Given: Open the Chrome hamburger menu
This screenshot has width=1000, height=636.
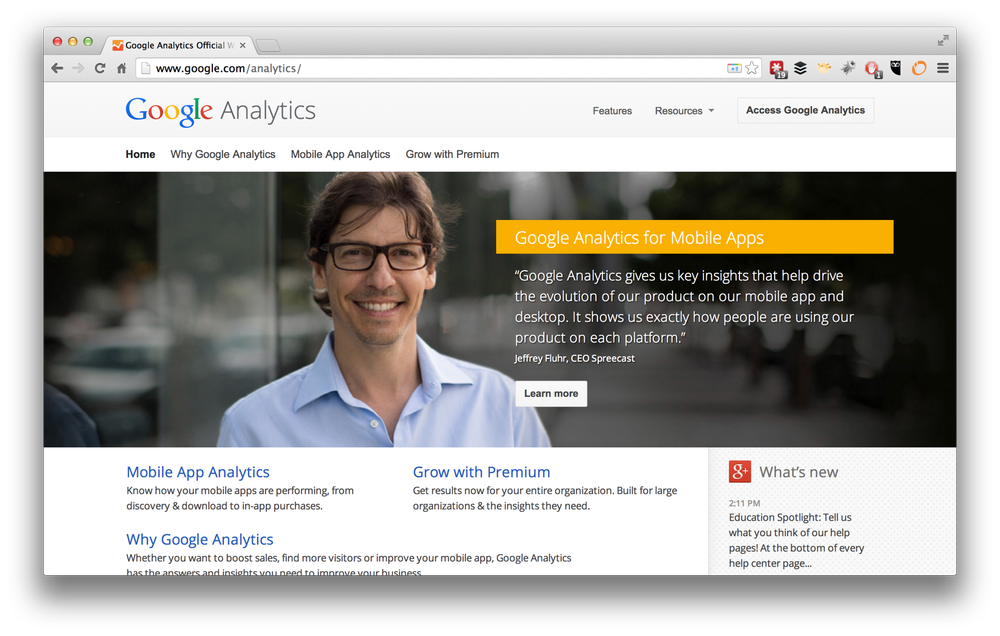Looking at the screenshot, I should (943, 68).
